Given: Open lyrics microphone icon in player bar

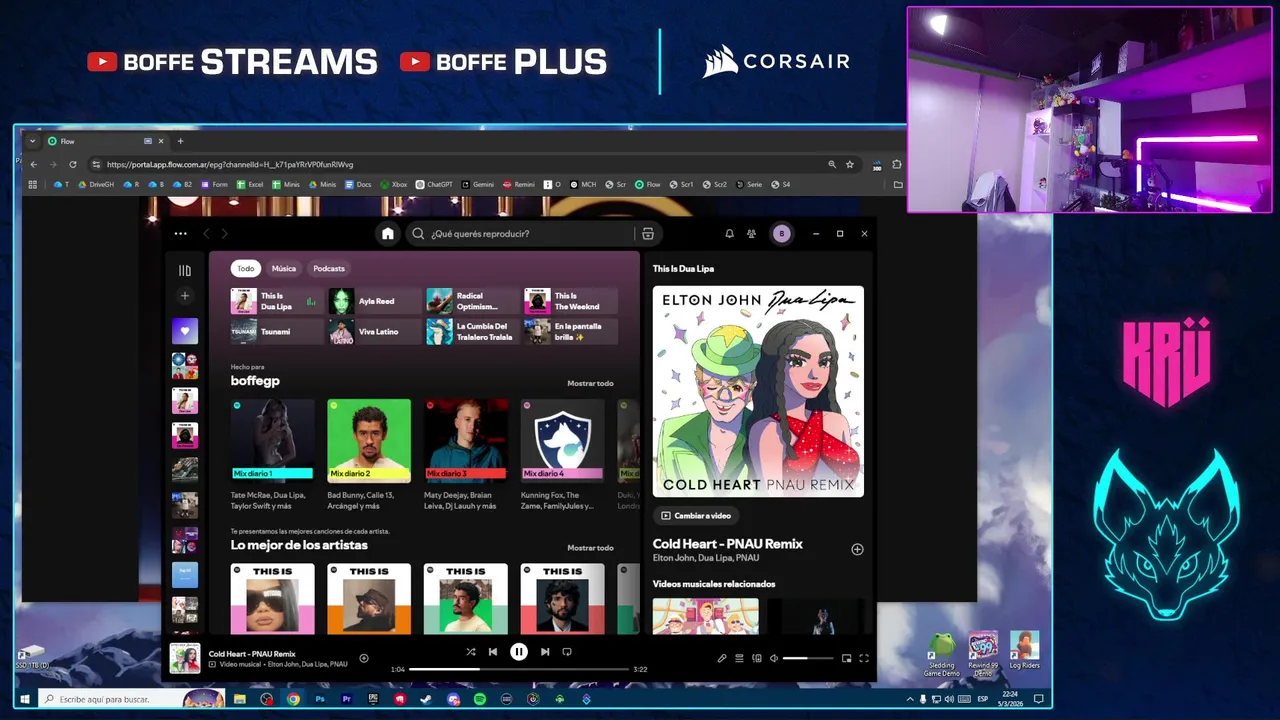Looking at the screenshot, I should 721,658.
